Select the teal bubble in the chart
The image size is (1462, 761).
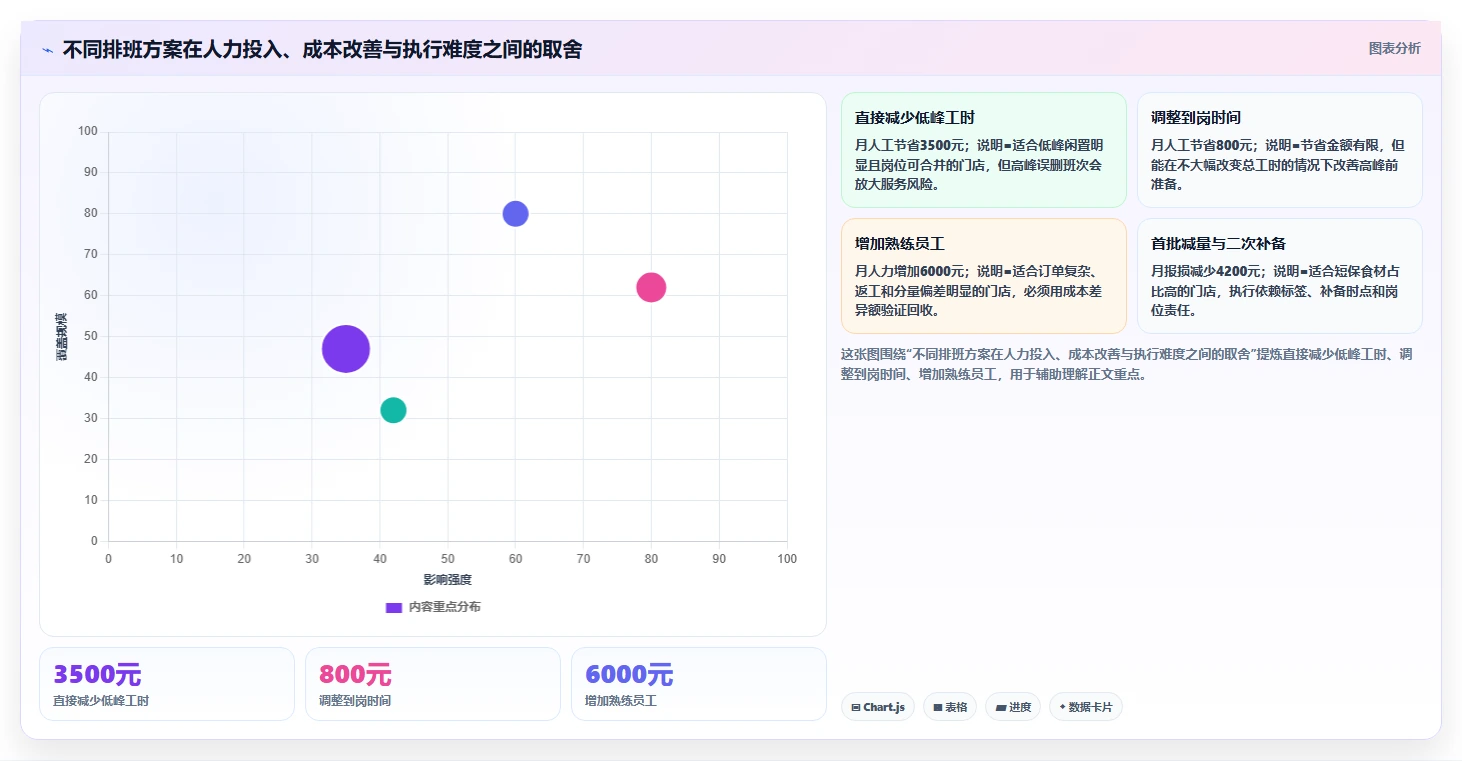(x=393, y=410)
